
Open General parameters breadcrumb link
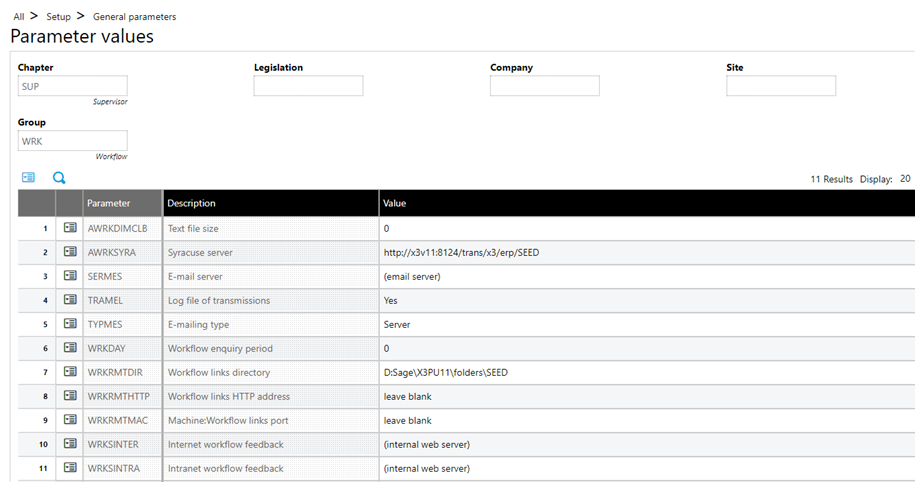134,17
